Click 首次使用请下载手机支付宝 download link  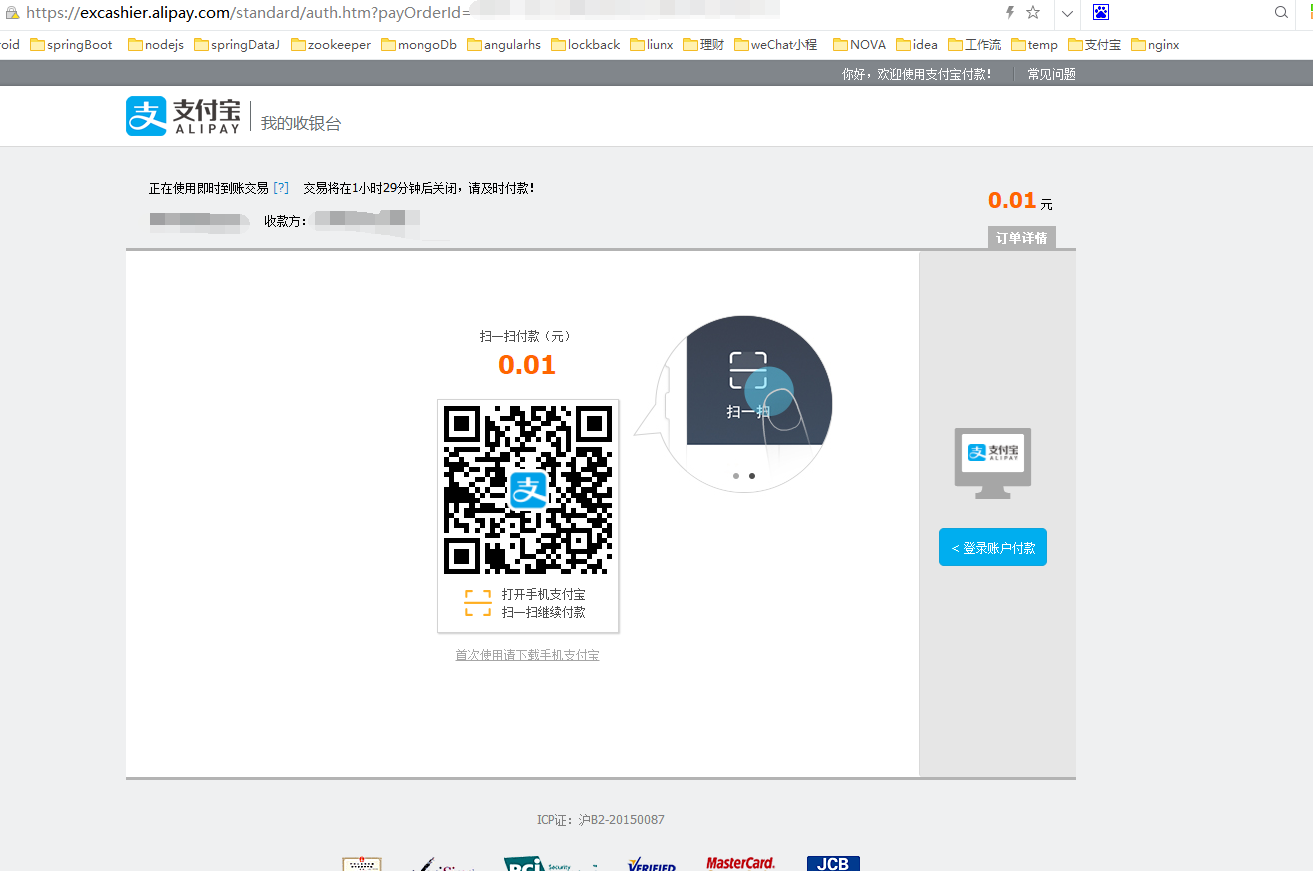(527, 655)
